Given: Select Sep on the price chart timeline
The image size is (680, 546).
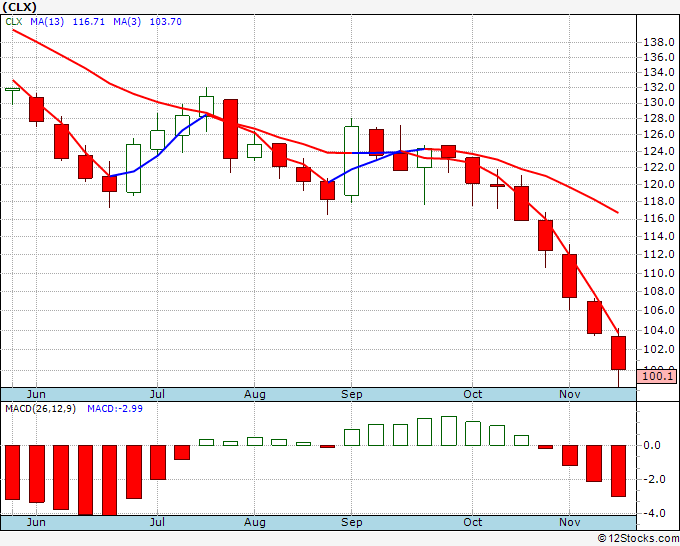Looking at the screenshot, I should [x=351, y=394].
